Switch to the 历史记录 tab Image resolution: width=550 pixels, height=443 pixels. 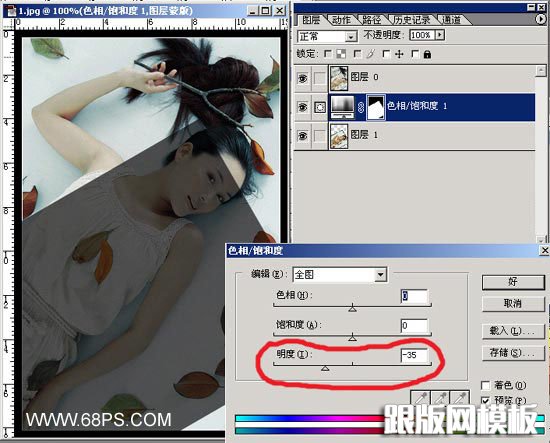click(412, 20)
